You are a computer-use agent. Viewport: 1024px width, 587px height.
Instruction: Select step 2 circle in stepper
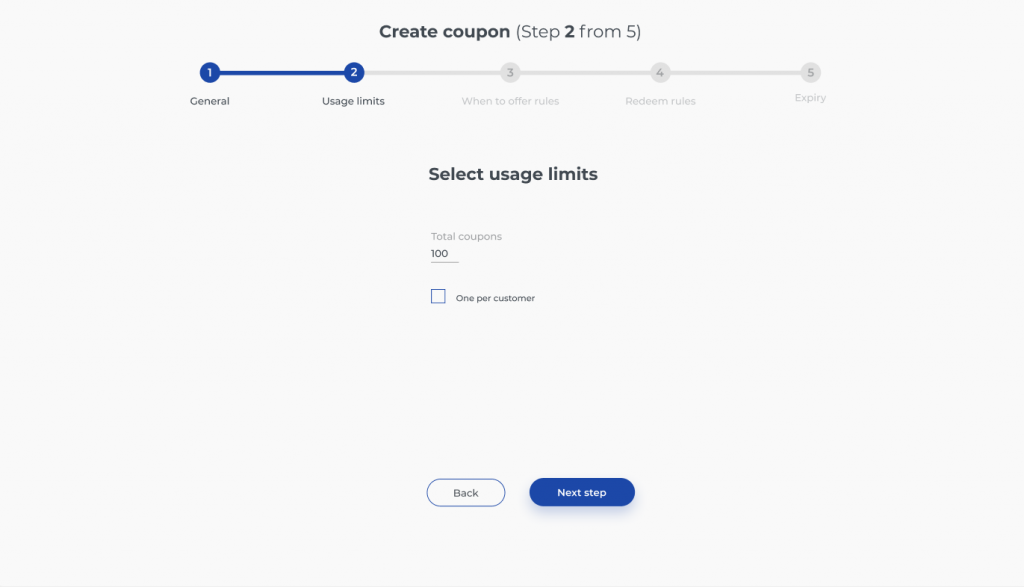point(354,72)
